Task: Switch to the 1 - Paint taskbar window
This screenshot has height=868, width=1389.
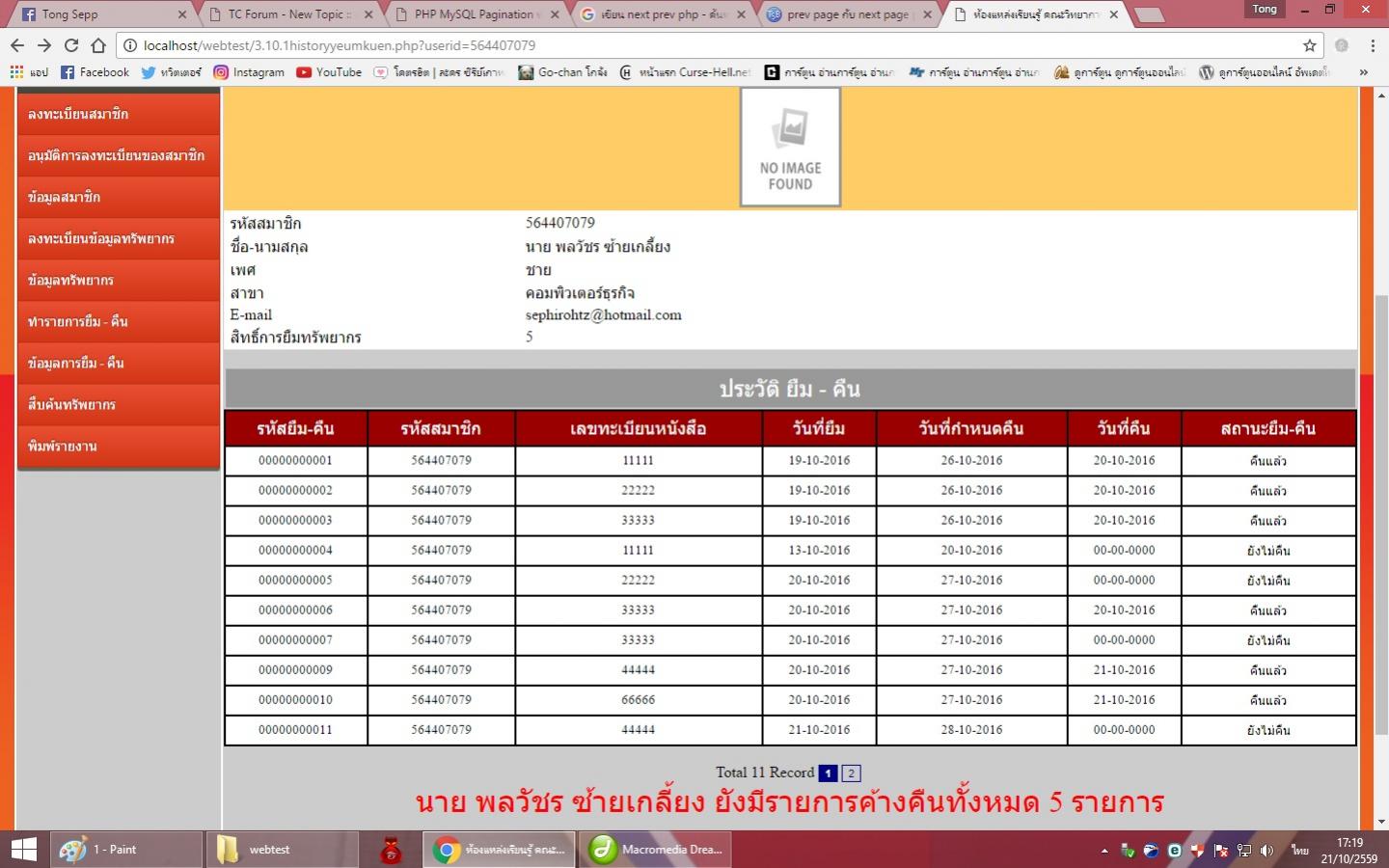Action: click(126, 850)
